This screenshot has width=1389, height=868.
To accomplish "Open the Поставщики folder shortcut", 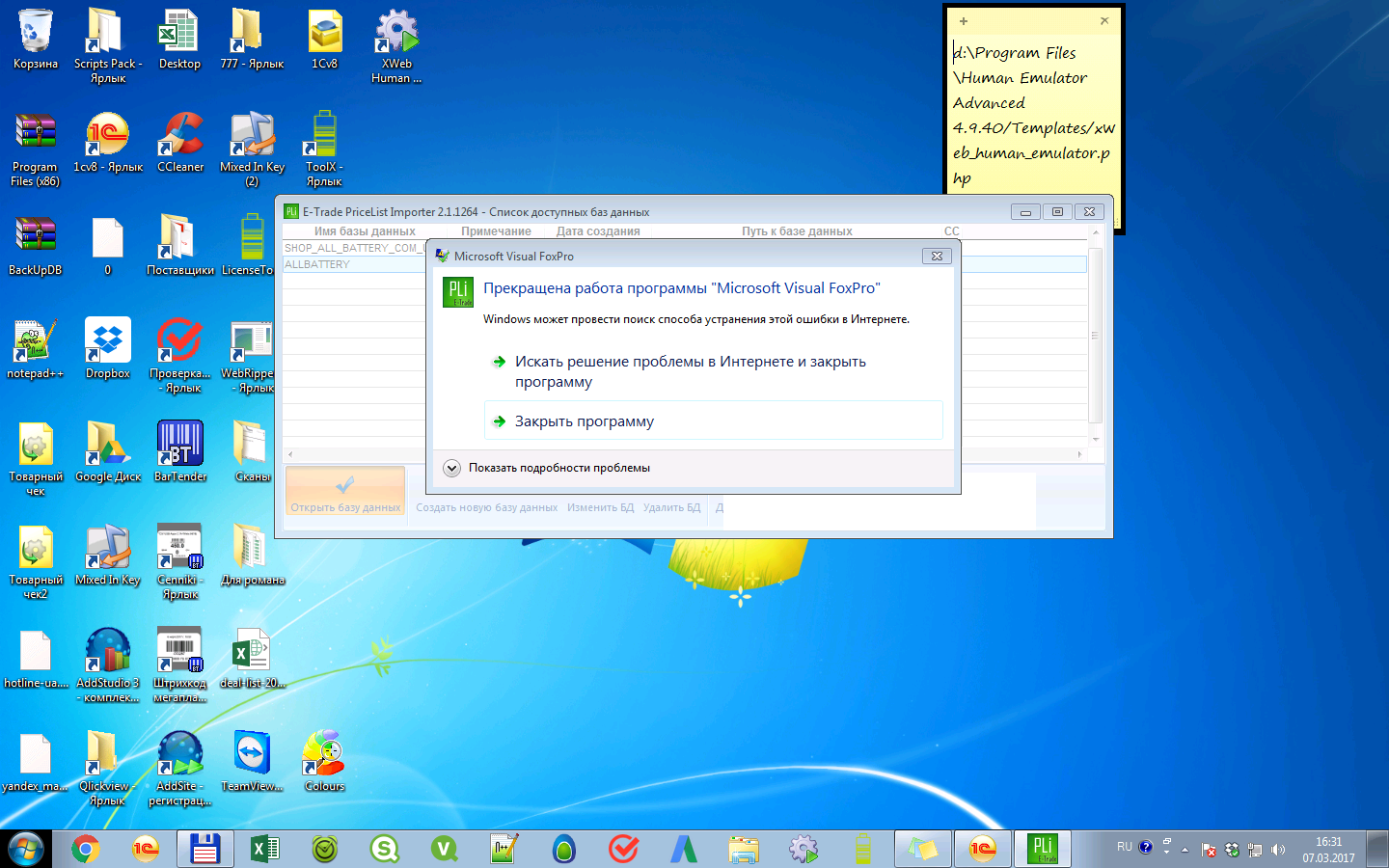I will tap(180, 246).
